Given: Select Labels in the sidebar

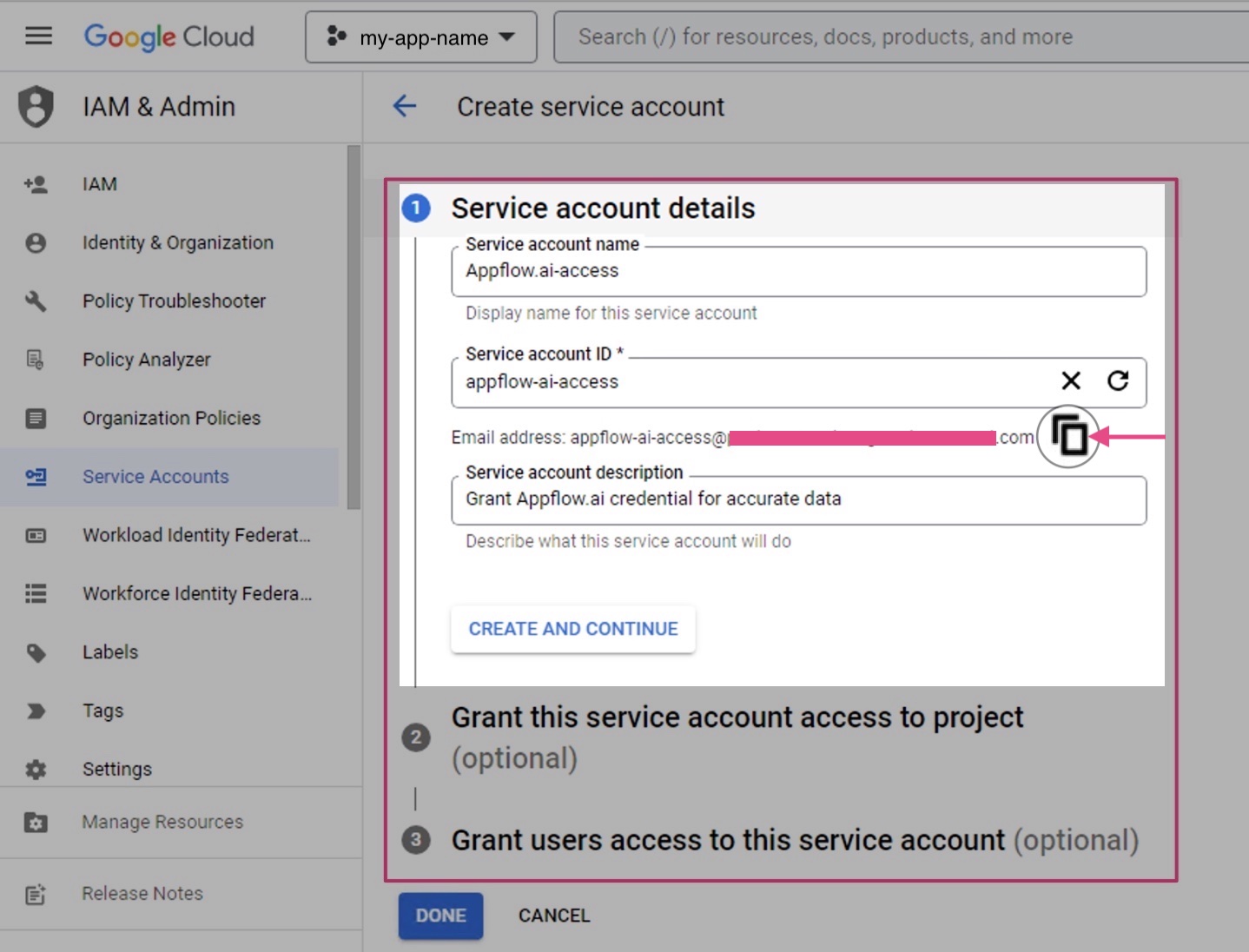Looking at the screenshot, I should coord(109,651).
